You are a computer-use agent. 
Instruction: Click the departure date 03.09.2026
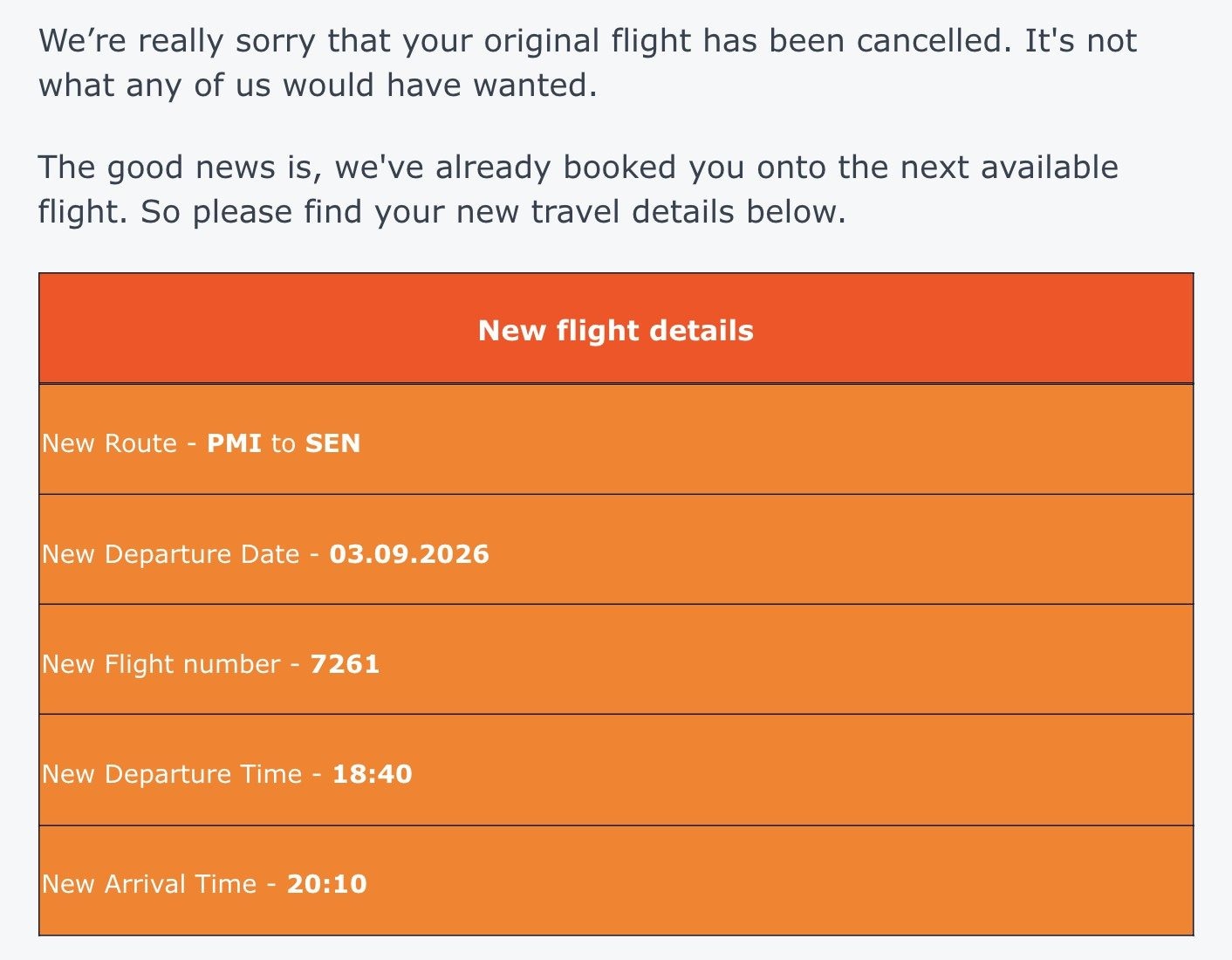point(409,554)
